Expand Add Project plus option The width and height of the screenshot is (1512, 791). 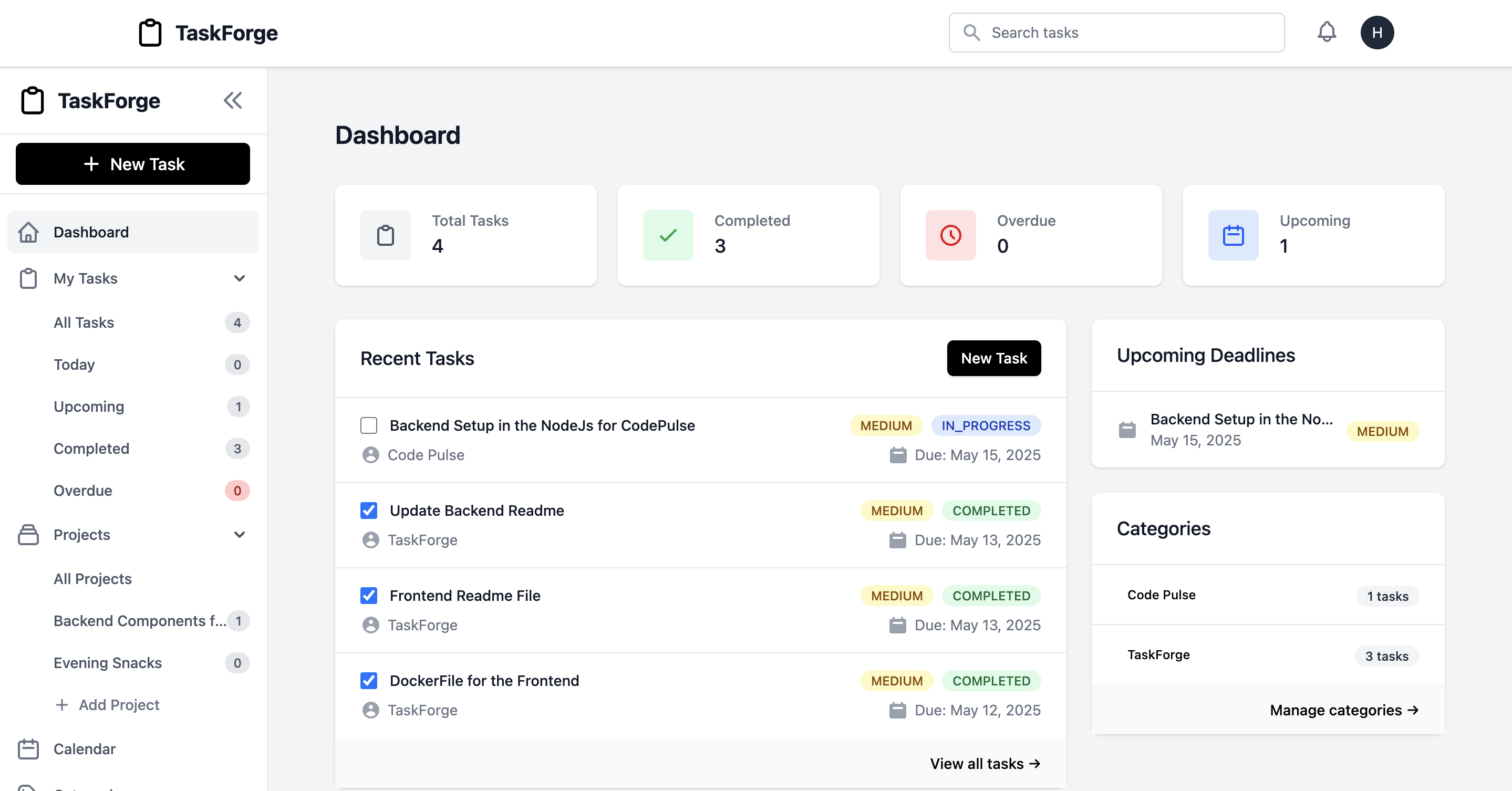coord(107,705)
